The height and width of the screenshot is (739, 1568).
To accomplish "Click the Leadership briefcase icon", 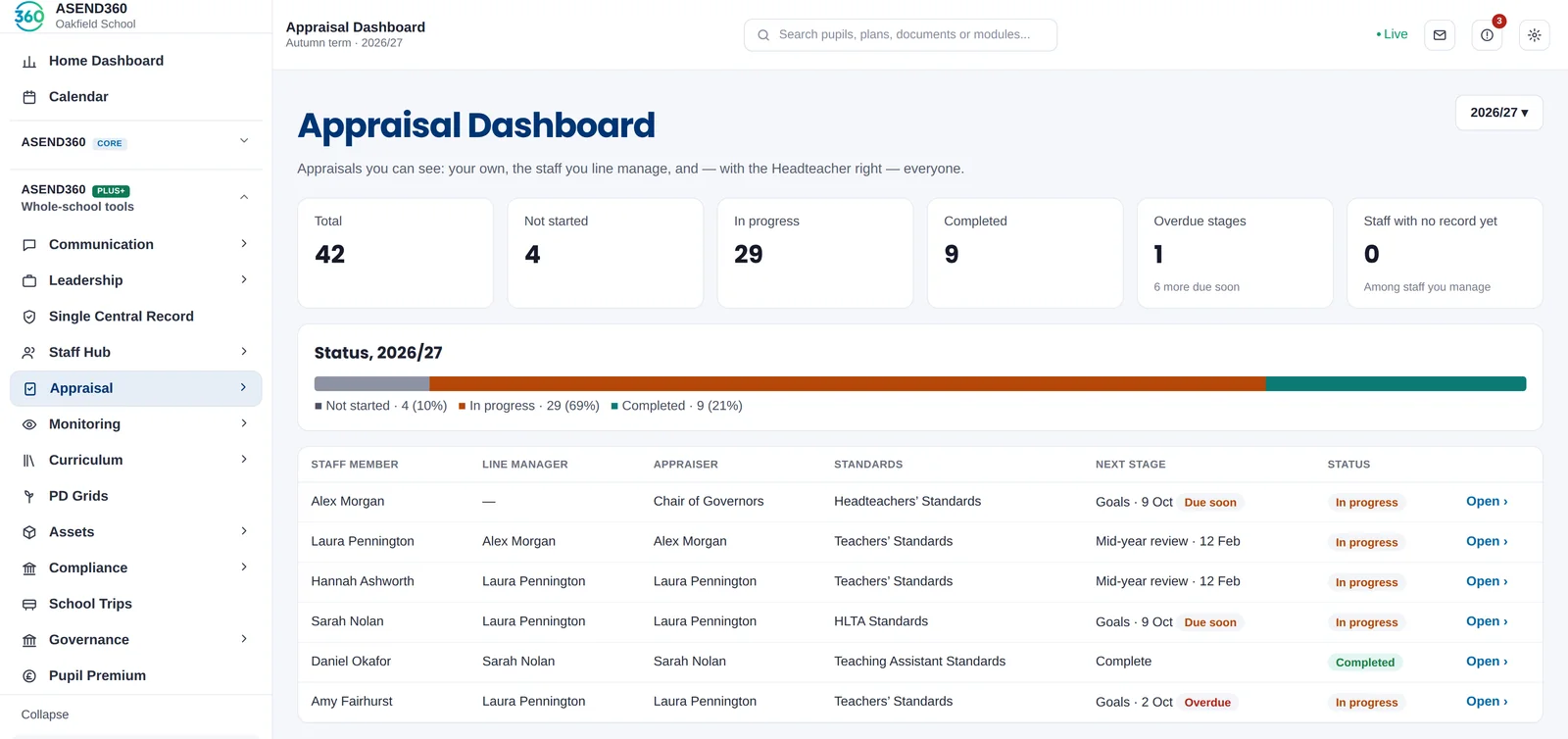I will (29, 281).
